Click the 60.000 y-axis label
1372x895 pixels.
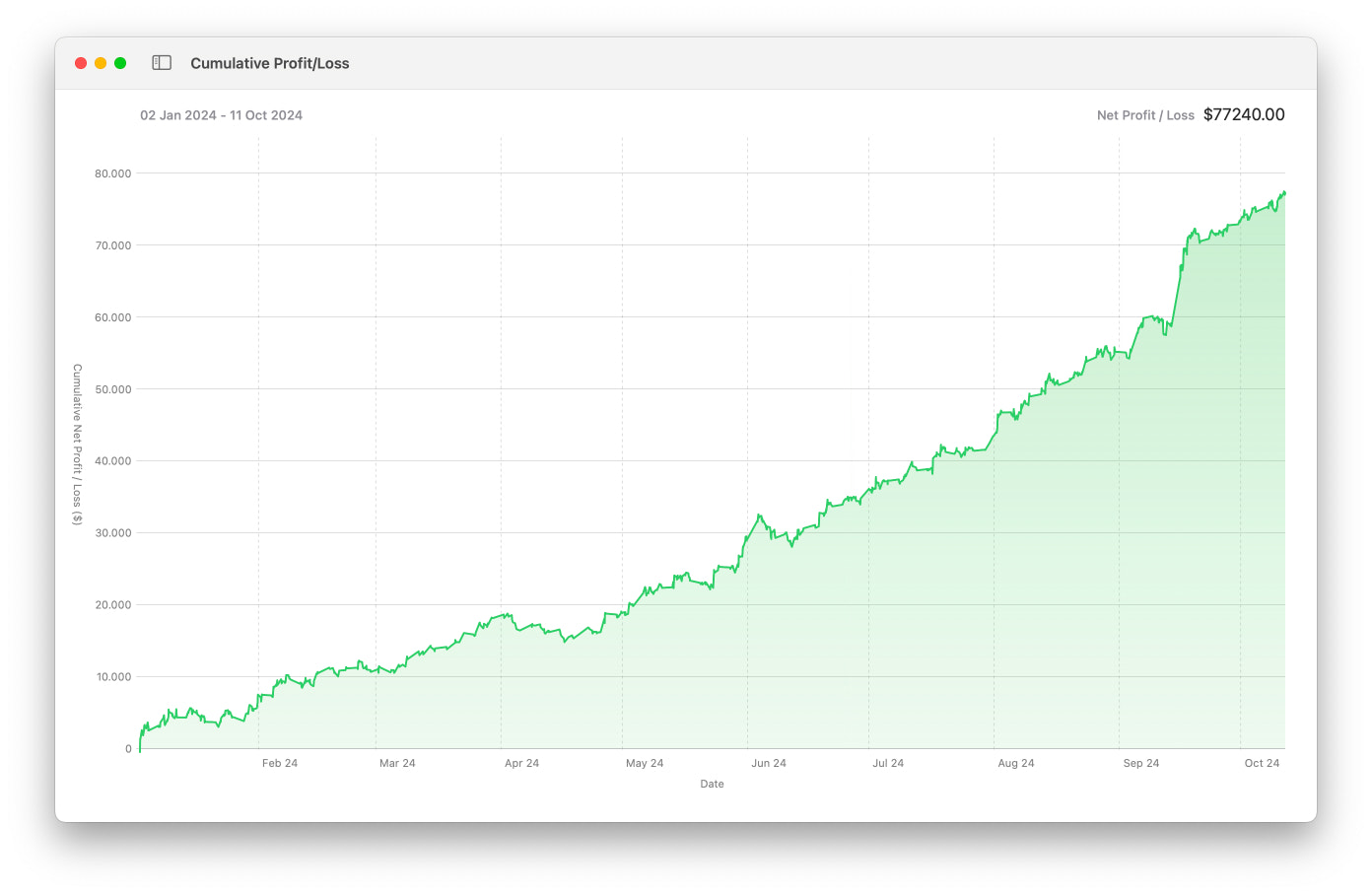(113, 317)
